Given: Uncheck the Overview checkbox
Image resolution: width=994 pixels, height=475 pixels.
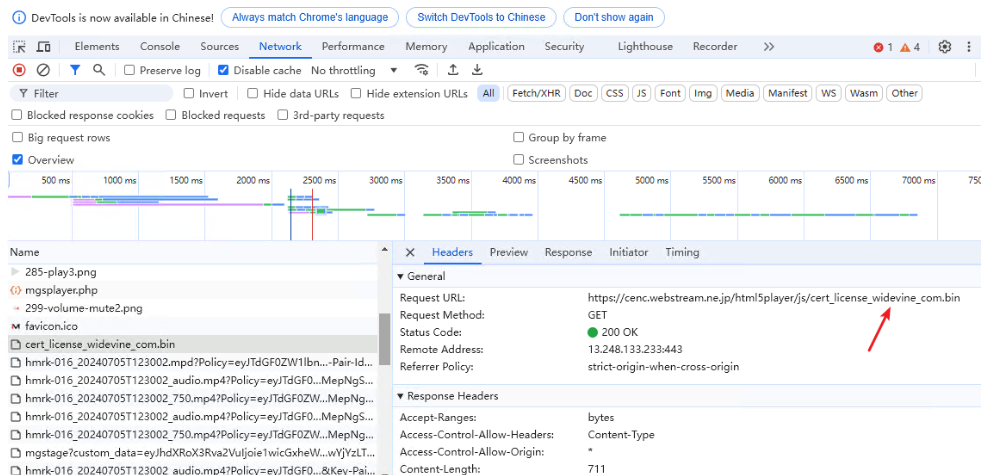Looking at the screenshot, I should coord(17,159).
